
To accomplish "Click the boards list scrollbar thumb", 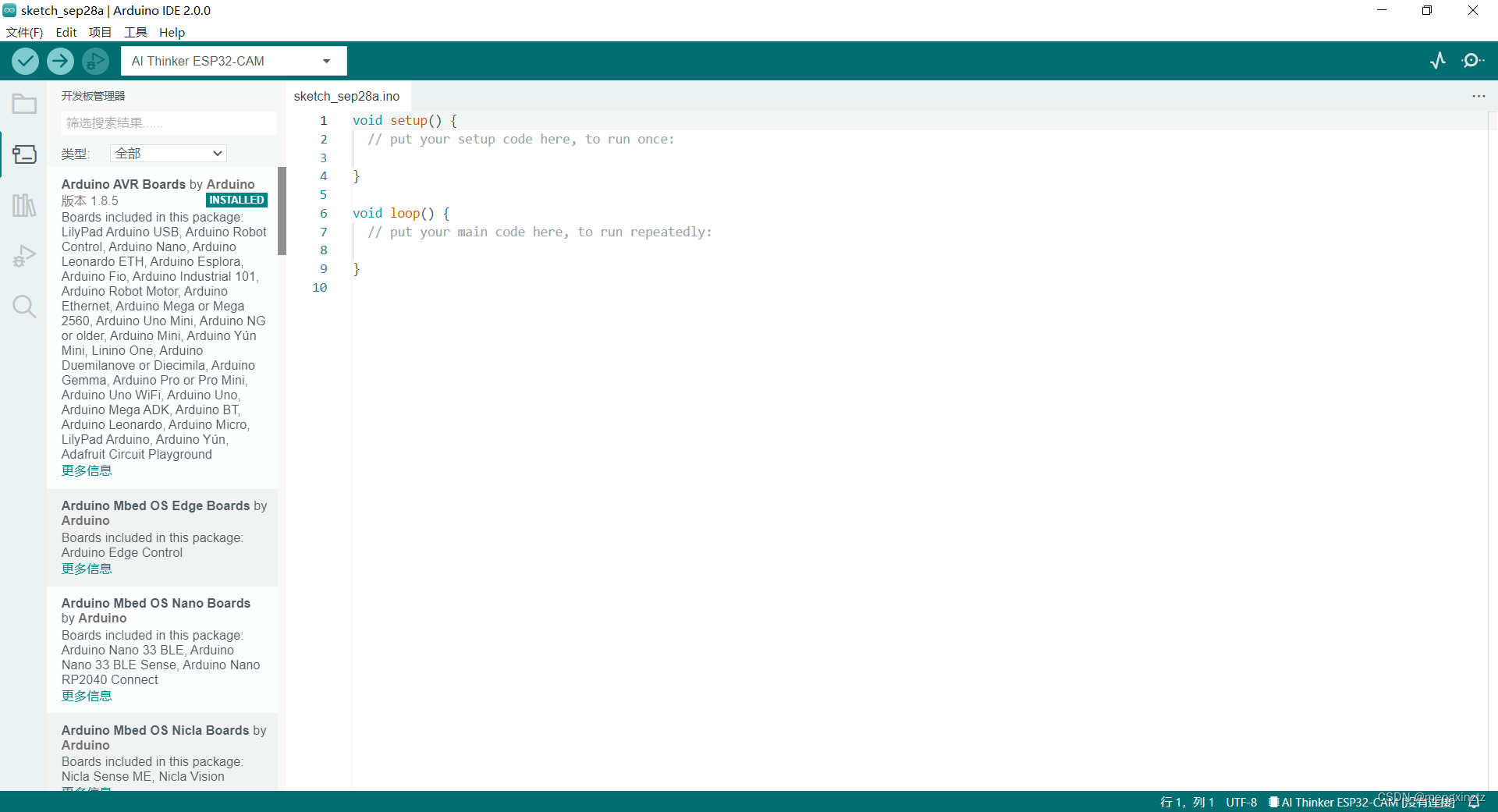I will (x=282, y=211).
